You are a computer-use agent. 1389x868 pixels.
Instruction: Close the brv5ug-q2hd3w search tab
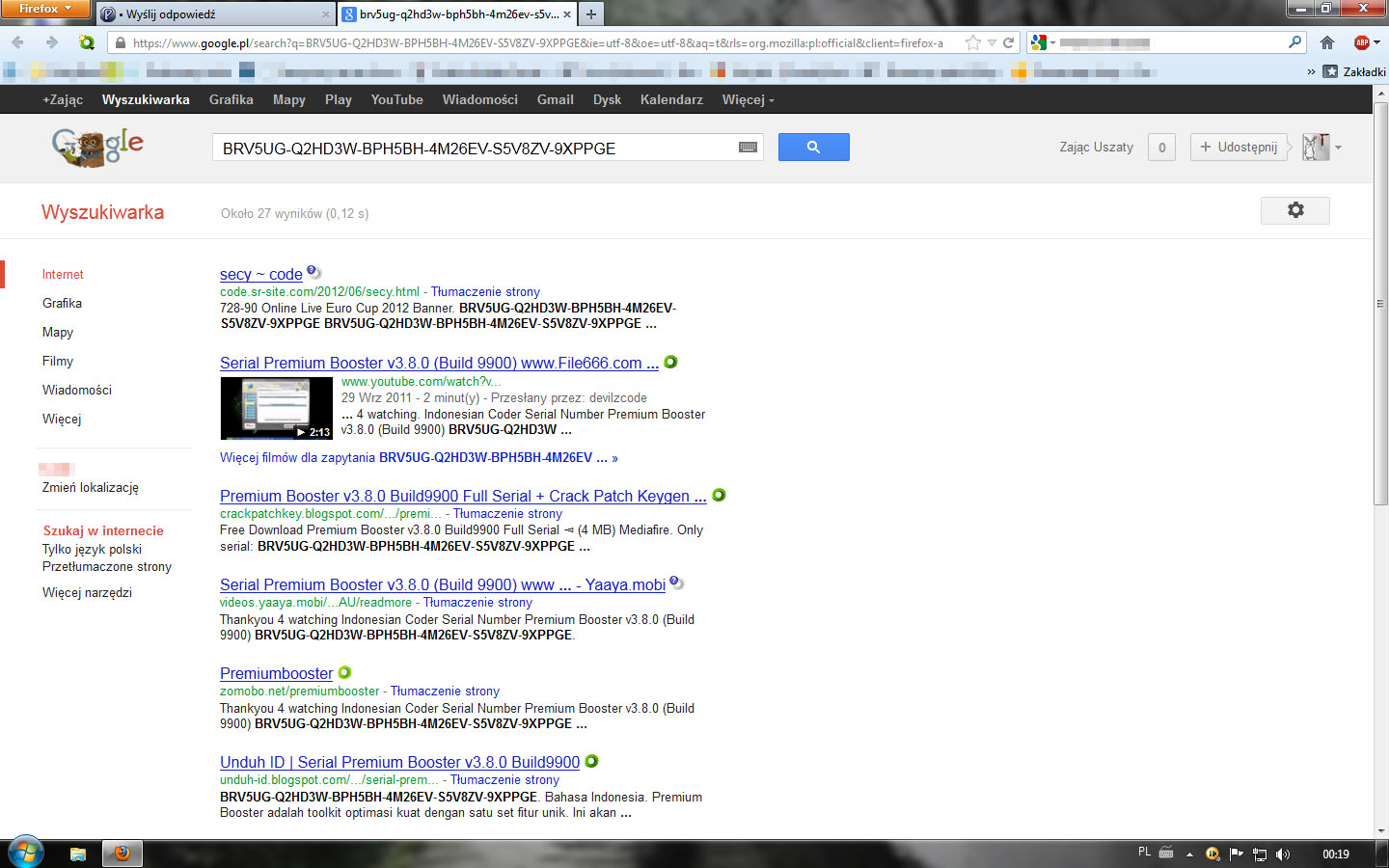(x=567, y=14)
